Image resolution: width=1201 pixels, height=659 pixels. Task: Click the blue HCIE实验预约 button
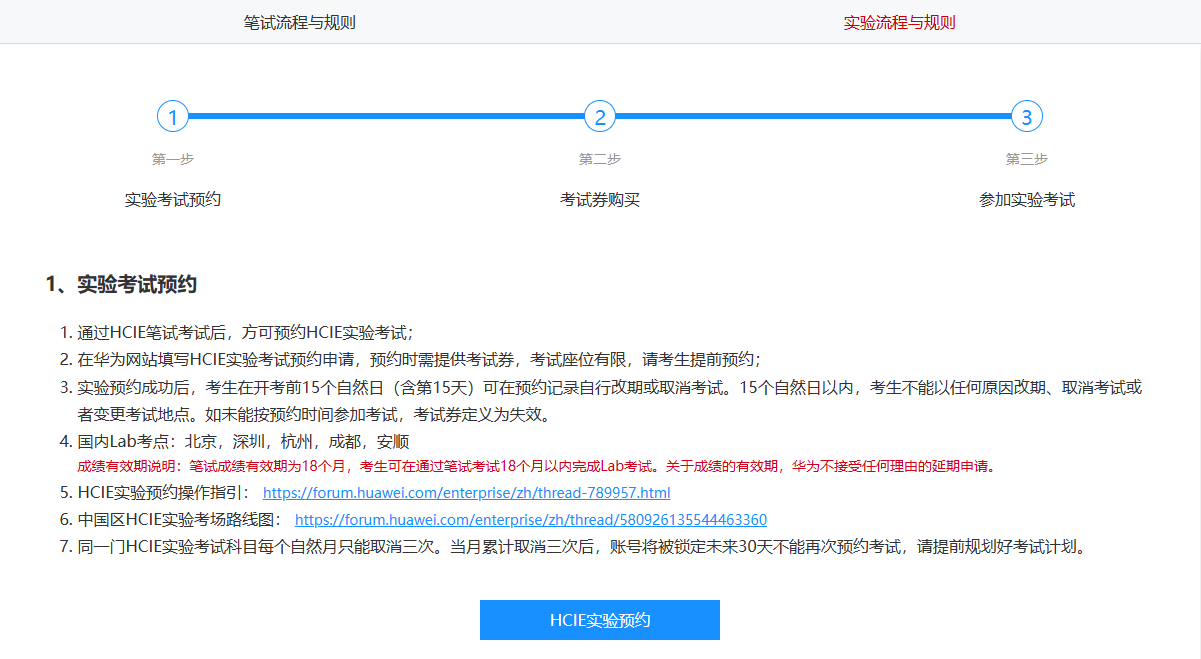600,620
